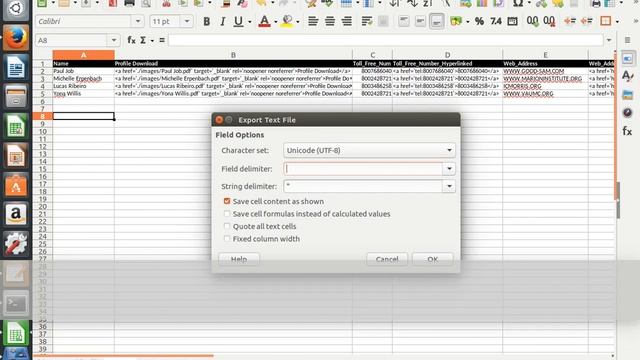Toggle wrap text in cell
640x360 pixels.
367,21
